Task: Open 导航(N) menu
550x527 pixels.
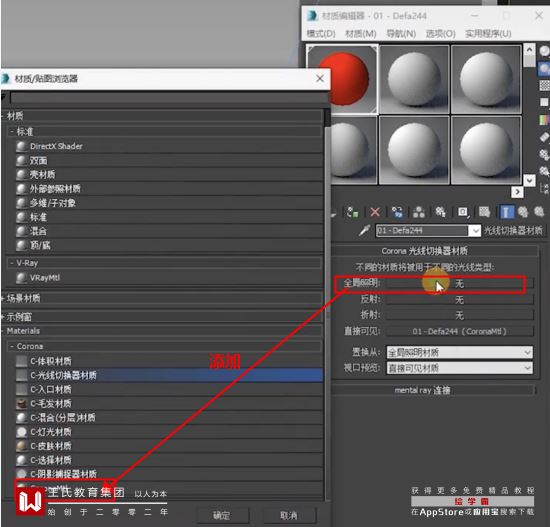Action: 401,34
